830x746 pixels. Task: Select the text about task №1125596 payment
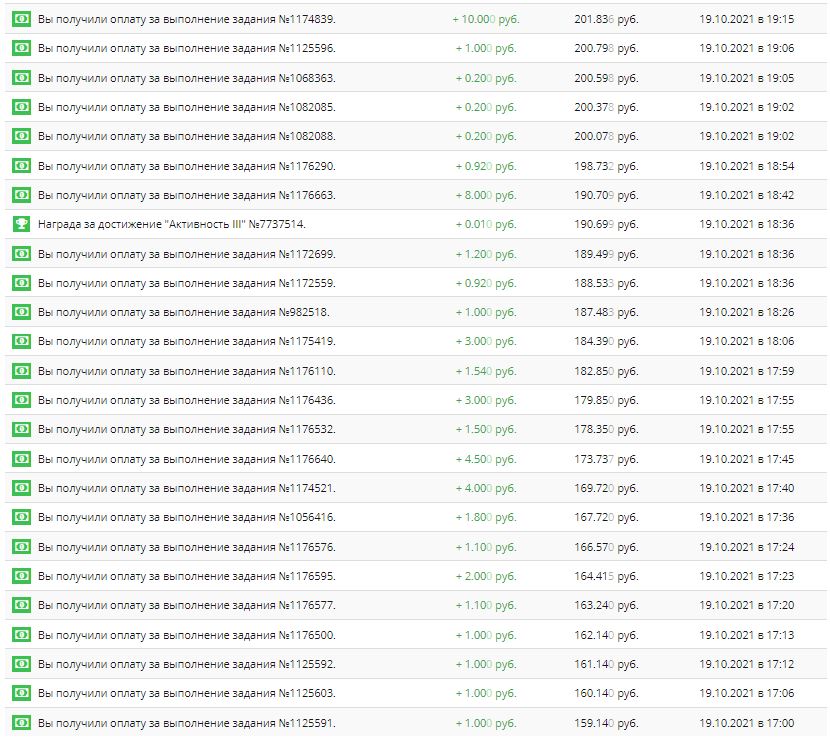[x=187, y=49]
